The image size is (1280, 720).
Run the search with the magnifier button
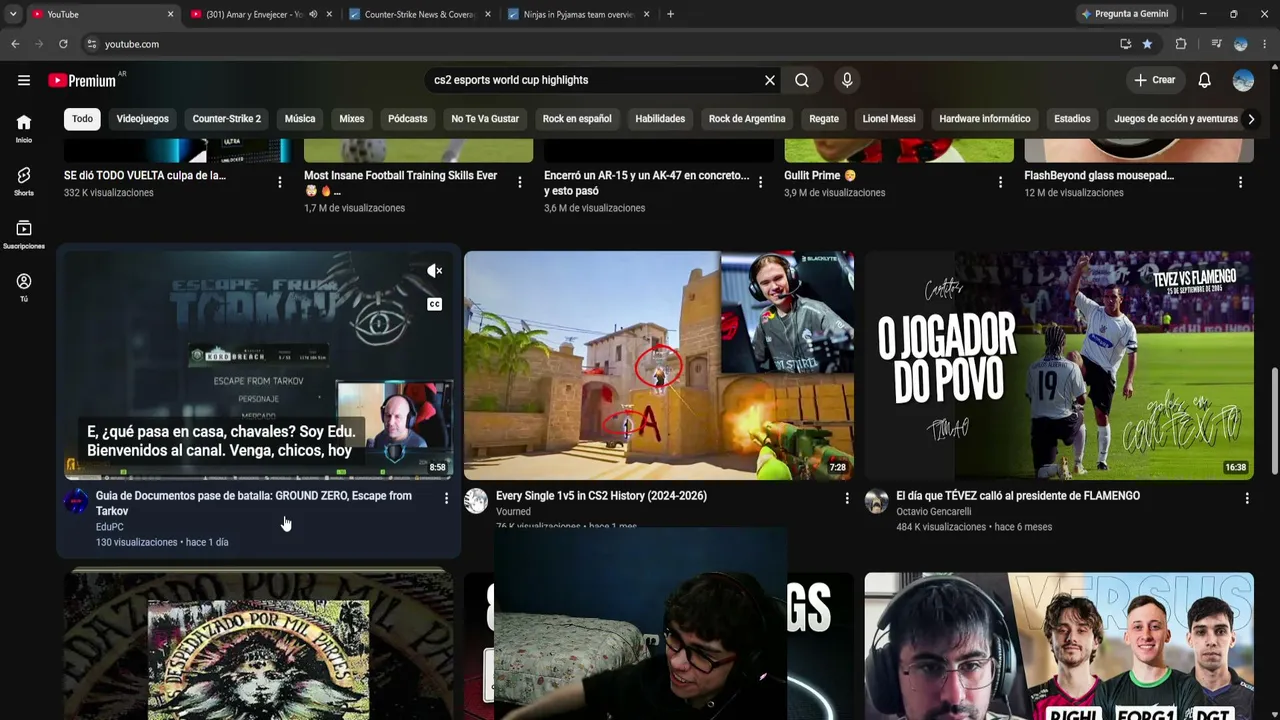(802, 80)
